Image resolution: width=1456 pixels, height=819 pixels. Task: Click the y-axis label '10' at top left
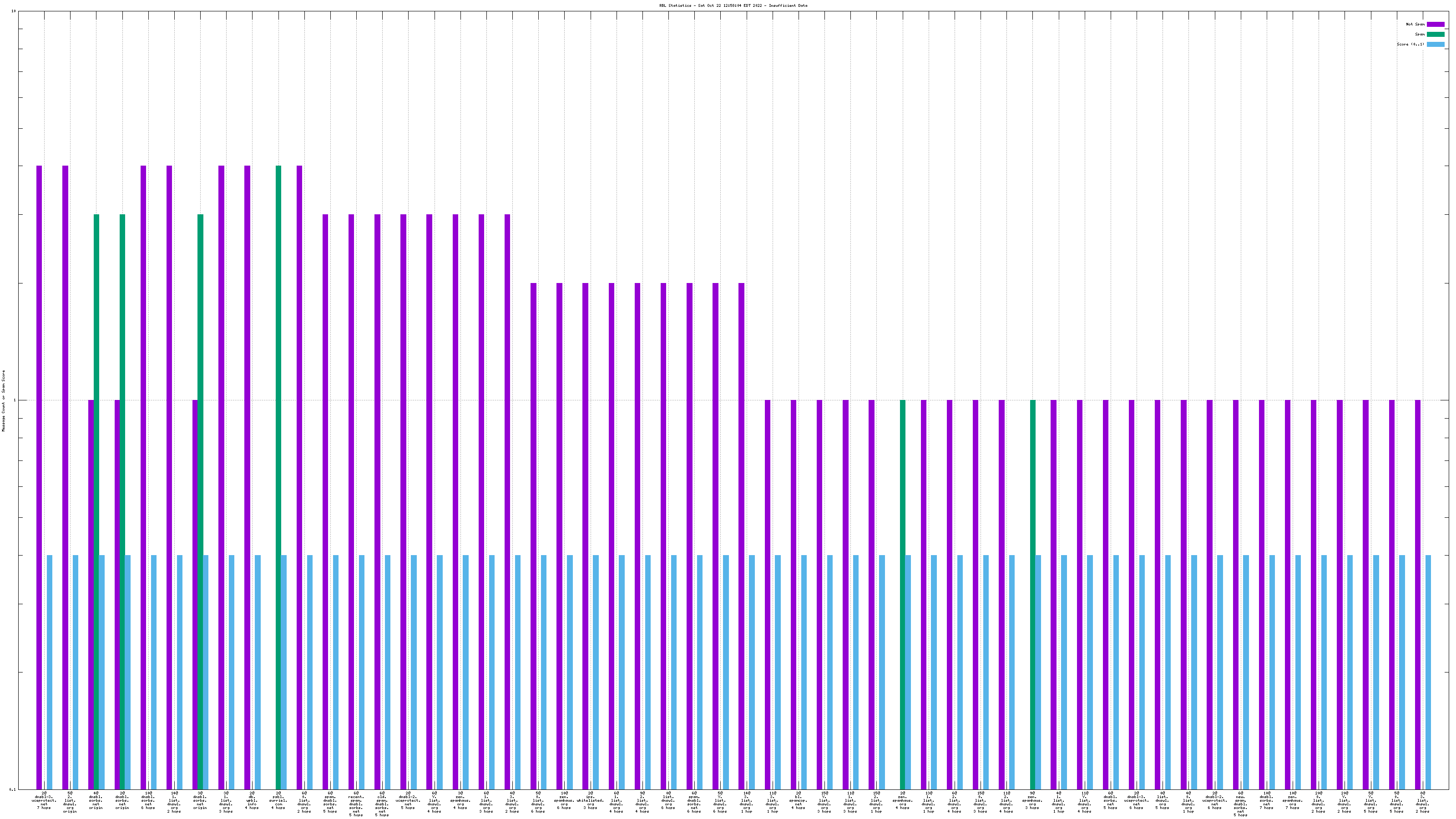(14, 11)
